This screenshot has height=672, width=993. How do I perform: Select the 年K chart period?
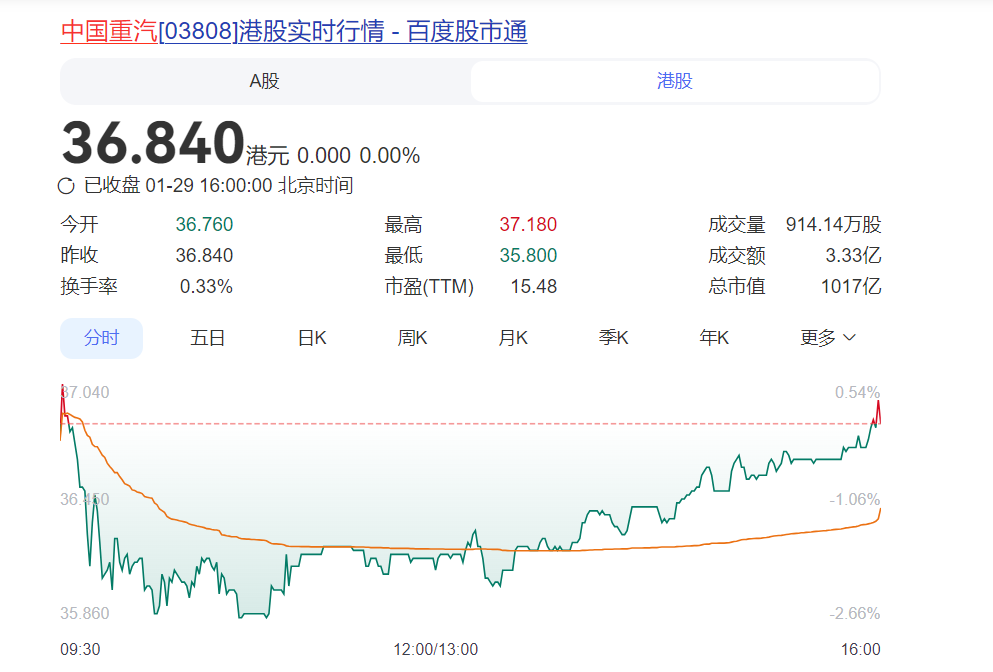coord(714,338)
